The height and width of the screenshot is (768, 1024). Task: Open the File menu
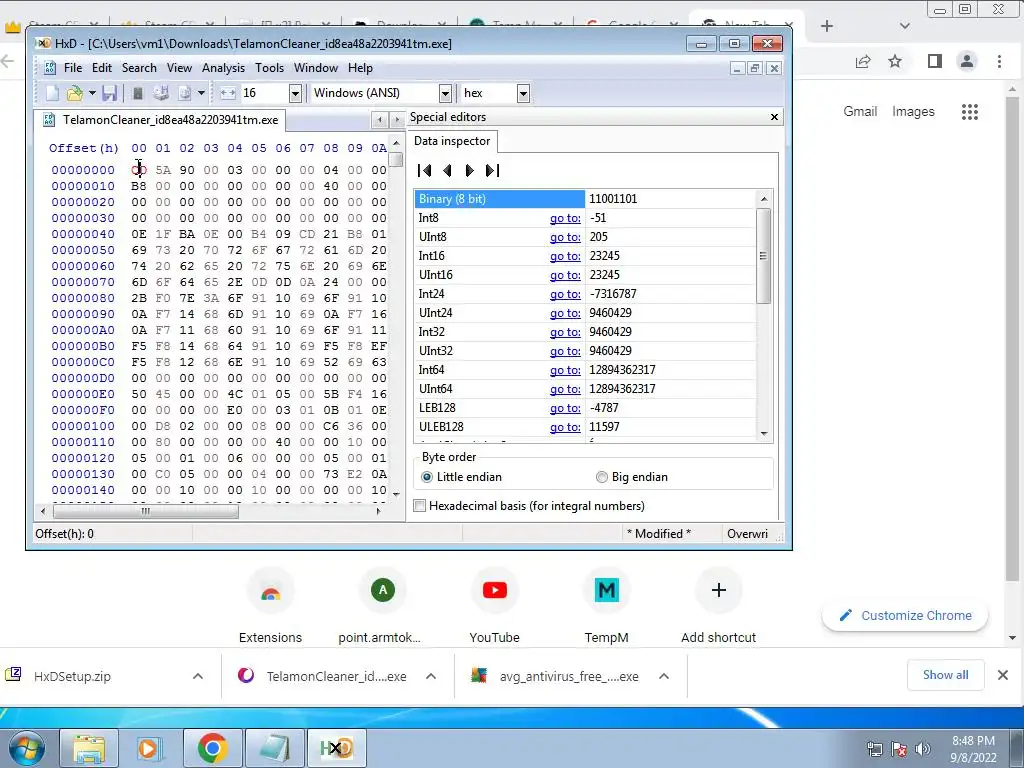coord(72,68)
